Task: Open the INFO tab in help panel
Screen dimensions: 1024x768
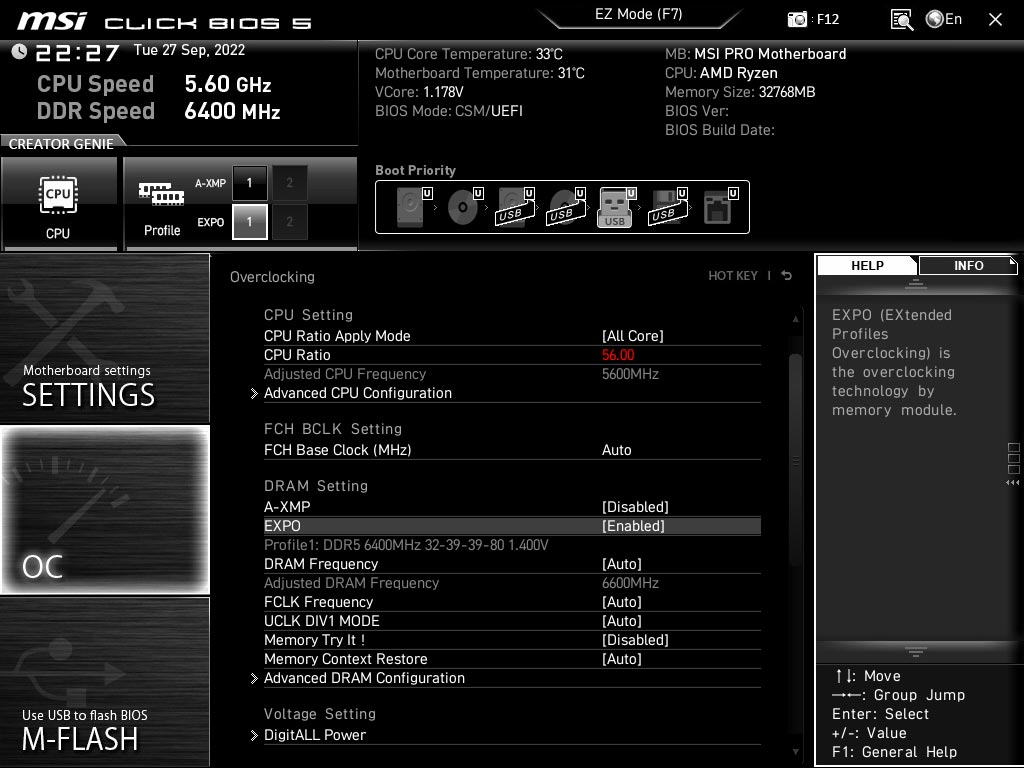Action: point(967,265)
